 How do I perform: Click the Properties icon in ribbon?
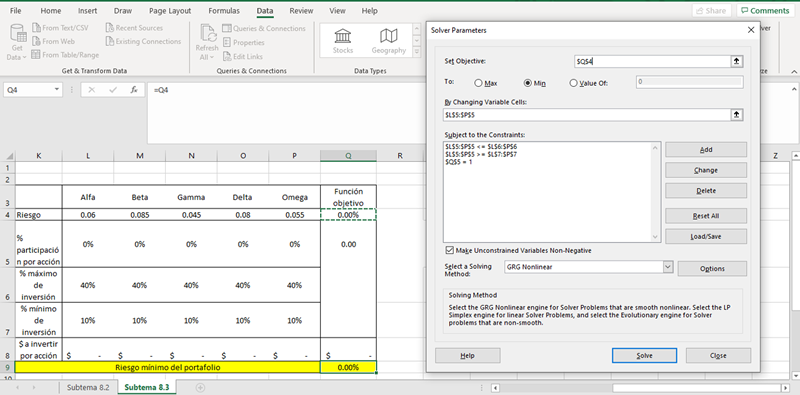click(227, 42)
